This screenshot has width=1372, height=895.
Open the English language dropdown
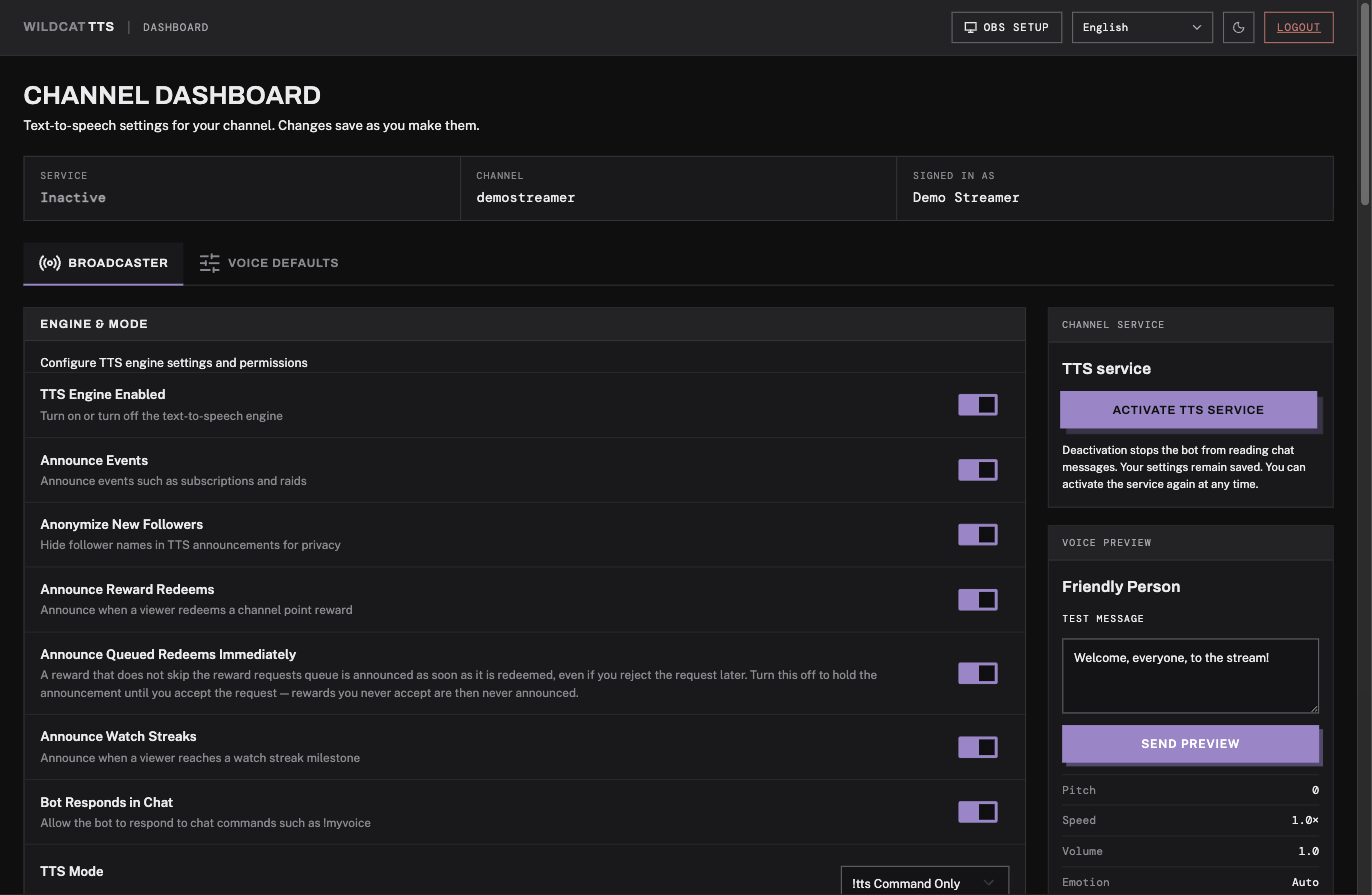[1142, 27]
